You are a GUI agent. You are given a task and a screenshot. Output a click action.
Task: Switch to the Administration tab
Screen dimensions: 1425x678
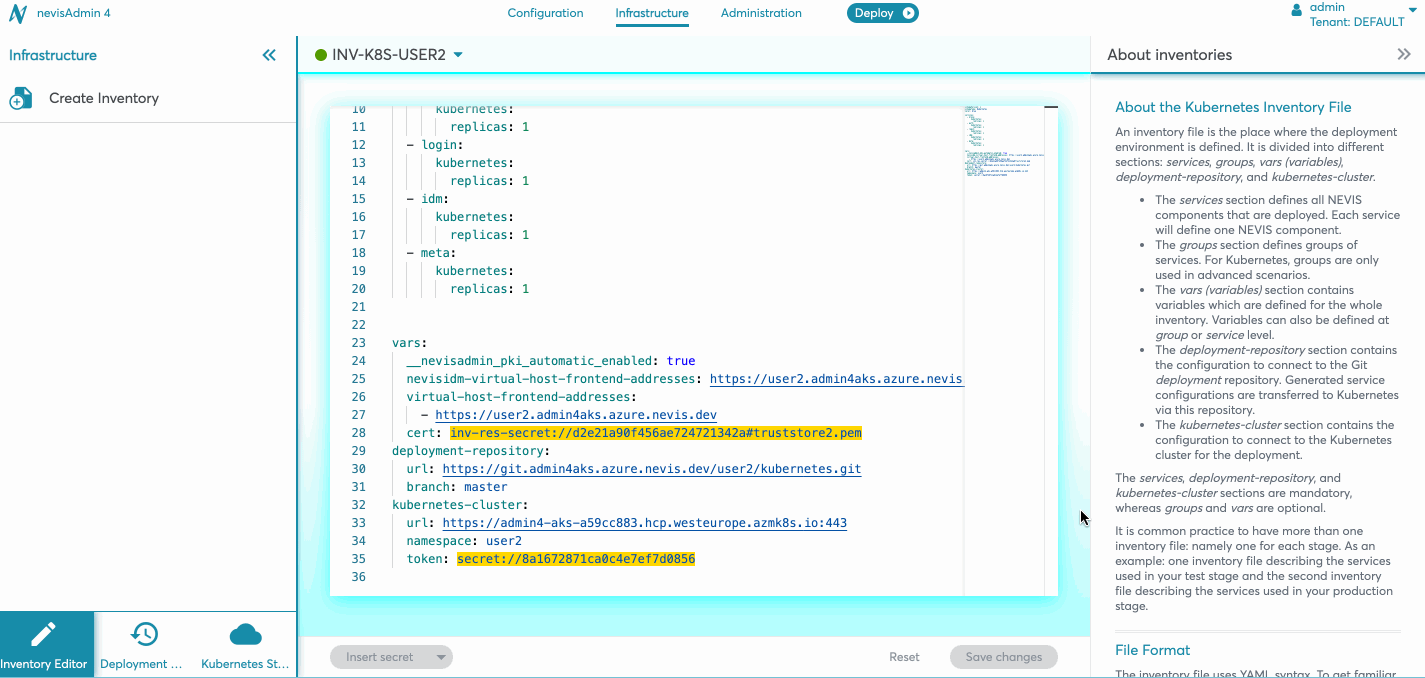761,13
